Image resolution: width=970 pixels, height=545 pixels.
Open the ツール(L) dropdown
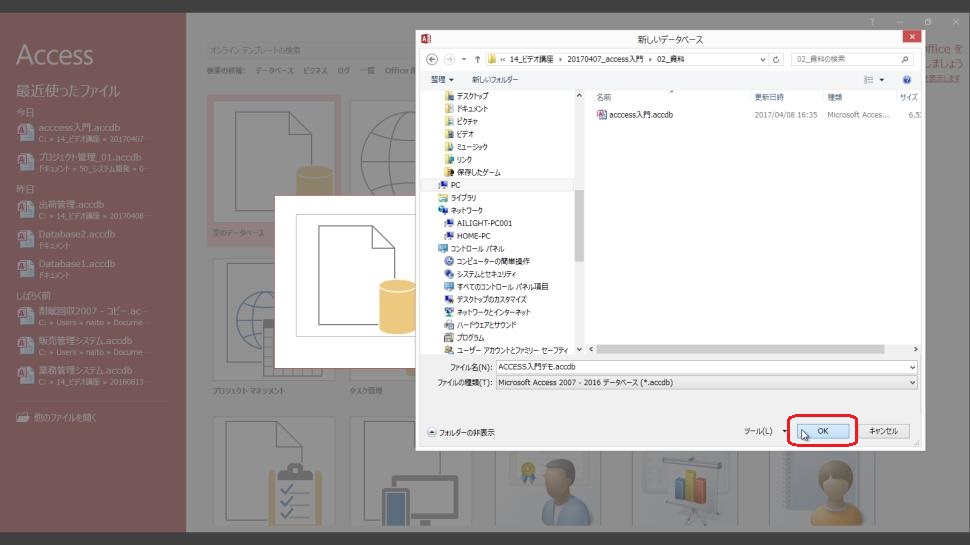click(x=765, y=431)
